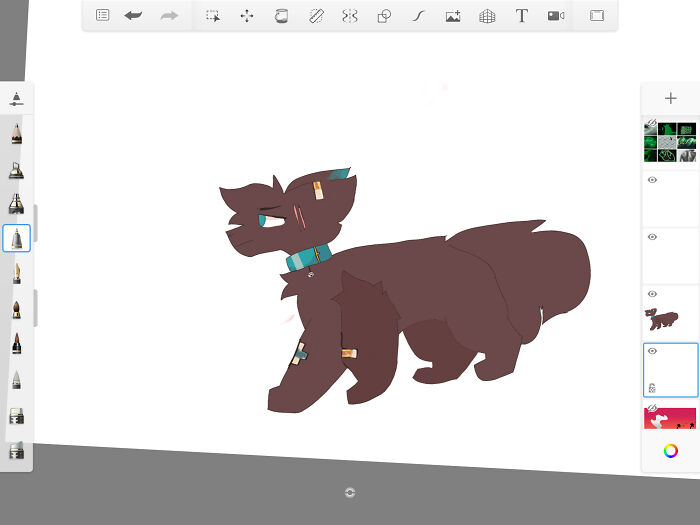Viewport: 700px width, 525px height.
Task: Open the Import Image tool
Action: (x=453, y=16)
